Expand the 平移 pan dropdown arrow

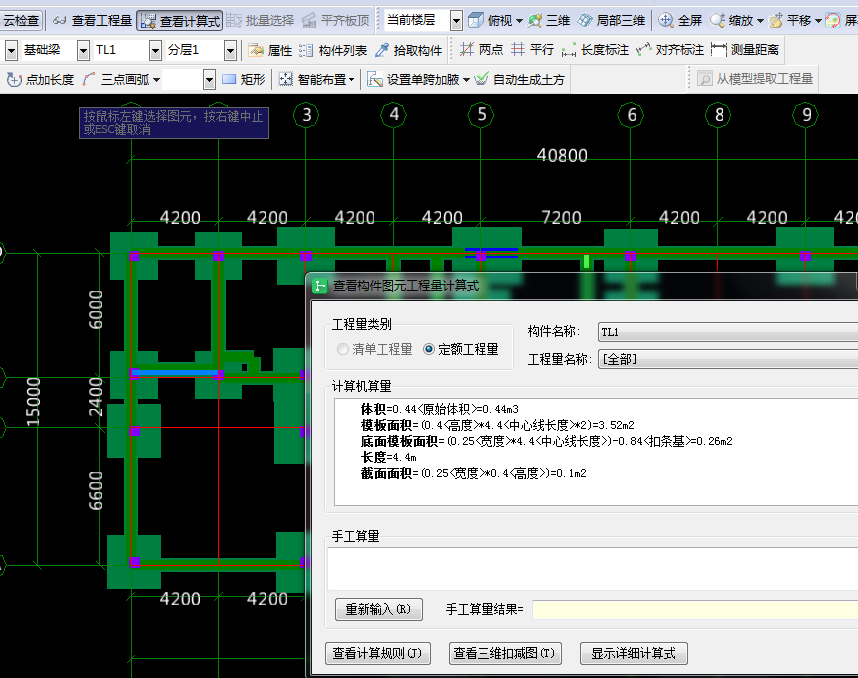818,21
